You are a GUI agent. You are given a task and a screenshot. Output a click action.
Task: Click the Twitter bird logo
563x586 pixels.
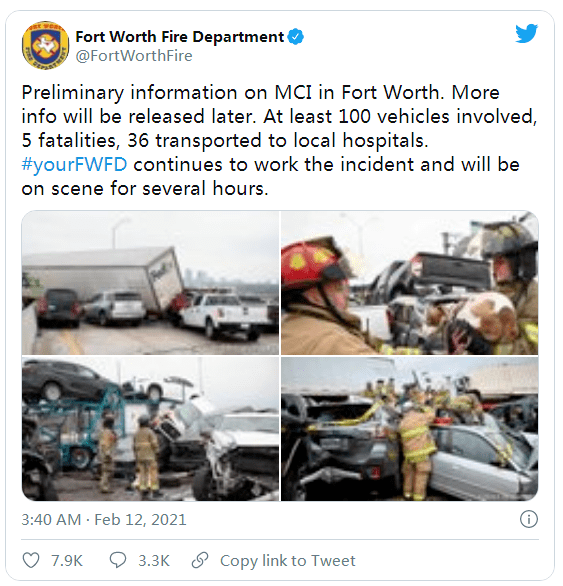coord(526,33)
